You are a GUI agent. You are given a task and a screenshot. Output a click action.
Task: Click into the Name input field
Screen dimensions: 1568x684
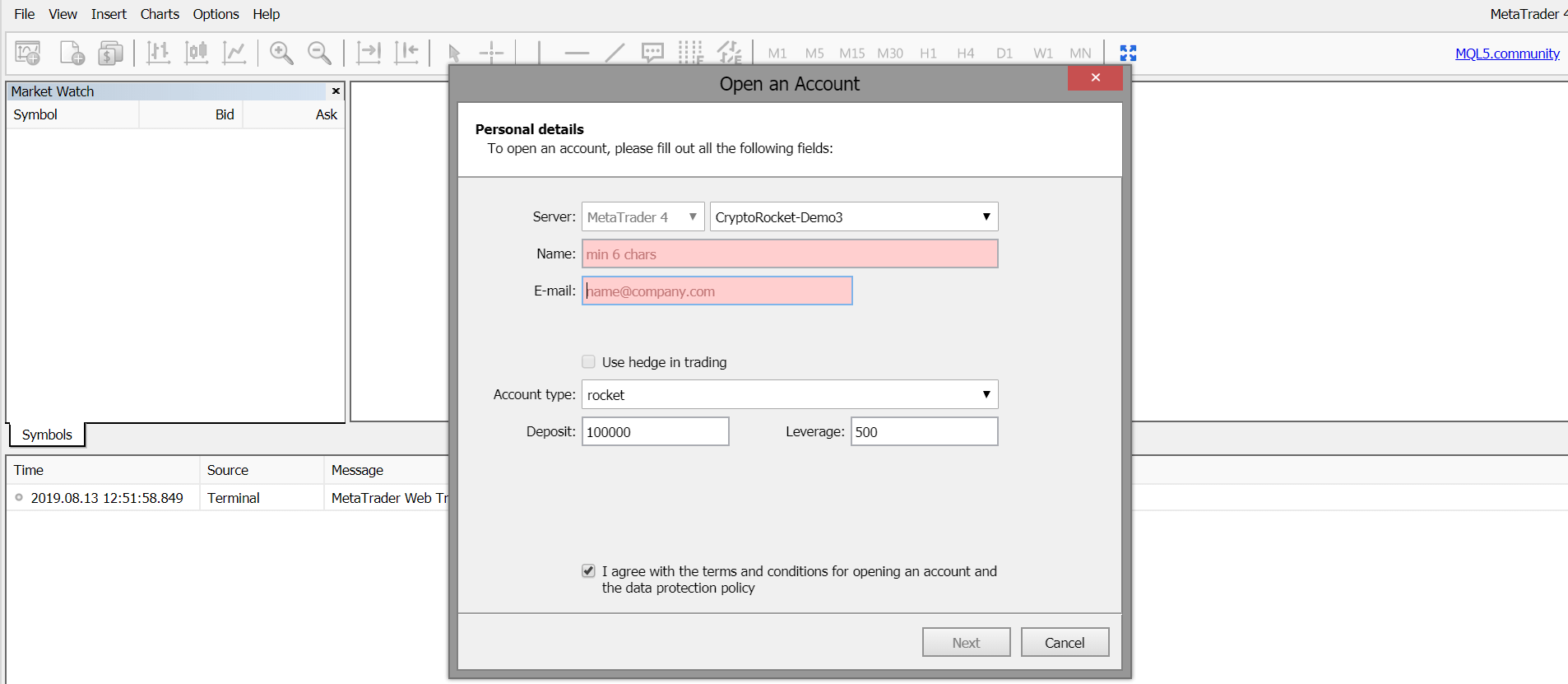pyautogui.click(x=790, y=254)
